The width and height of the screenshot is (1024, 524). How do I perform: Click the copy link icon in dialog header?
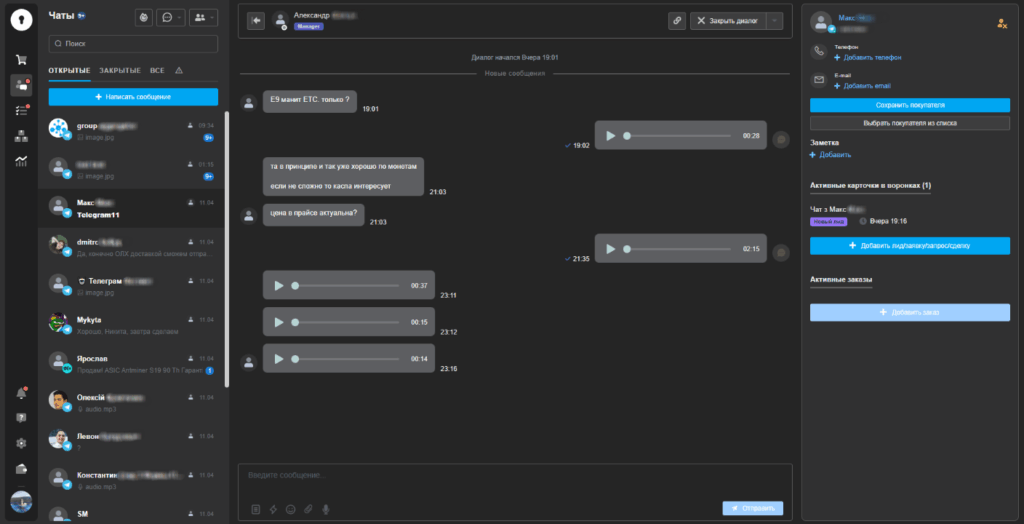click(677, 21)
